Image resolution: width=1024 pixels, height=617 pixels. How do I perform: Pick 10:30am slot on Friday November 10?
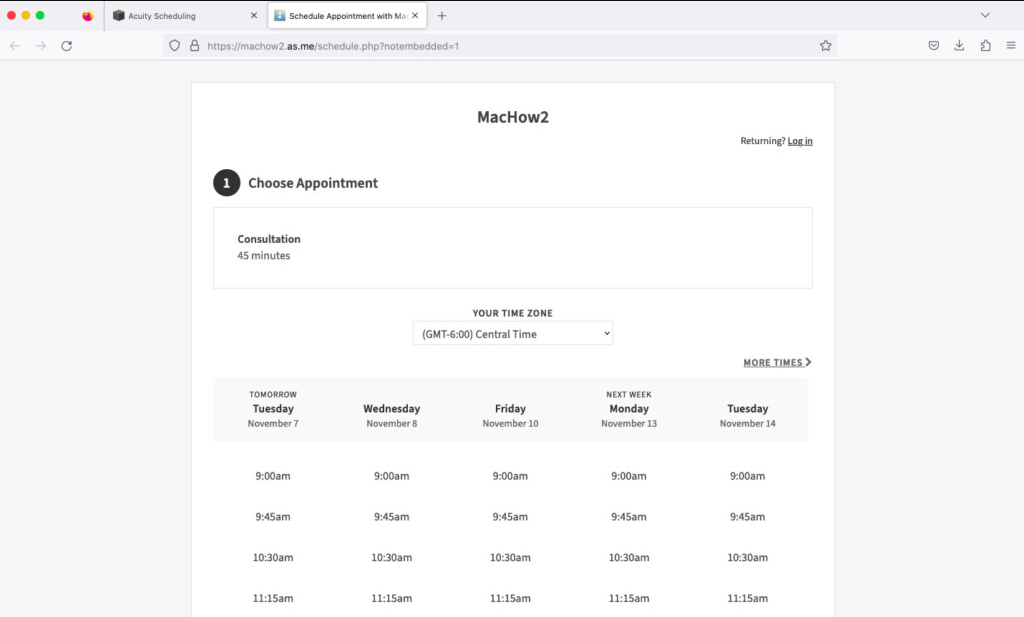point(510,557)
